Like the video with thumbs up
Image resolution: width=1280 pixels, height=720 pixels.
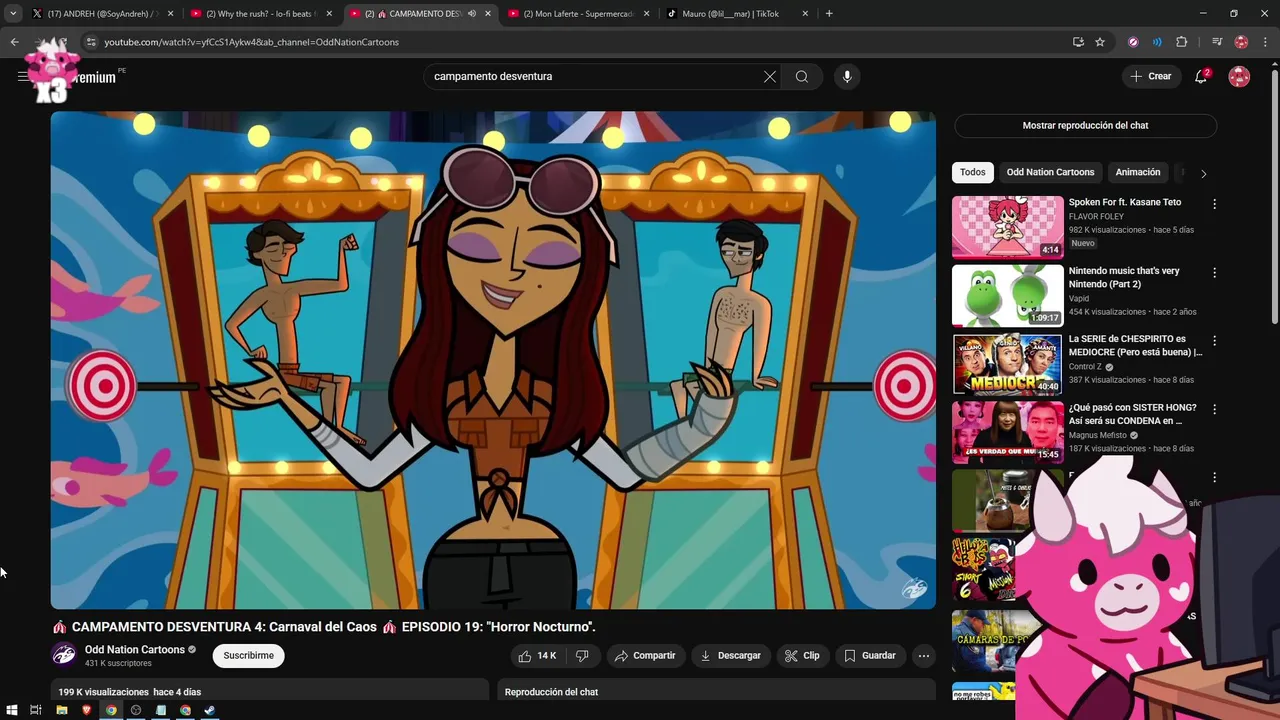pos(537,656)
